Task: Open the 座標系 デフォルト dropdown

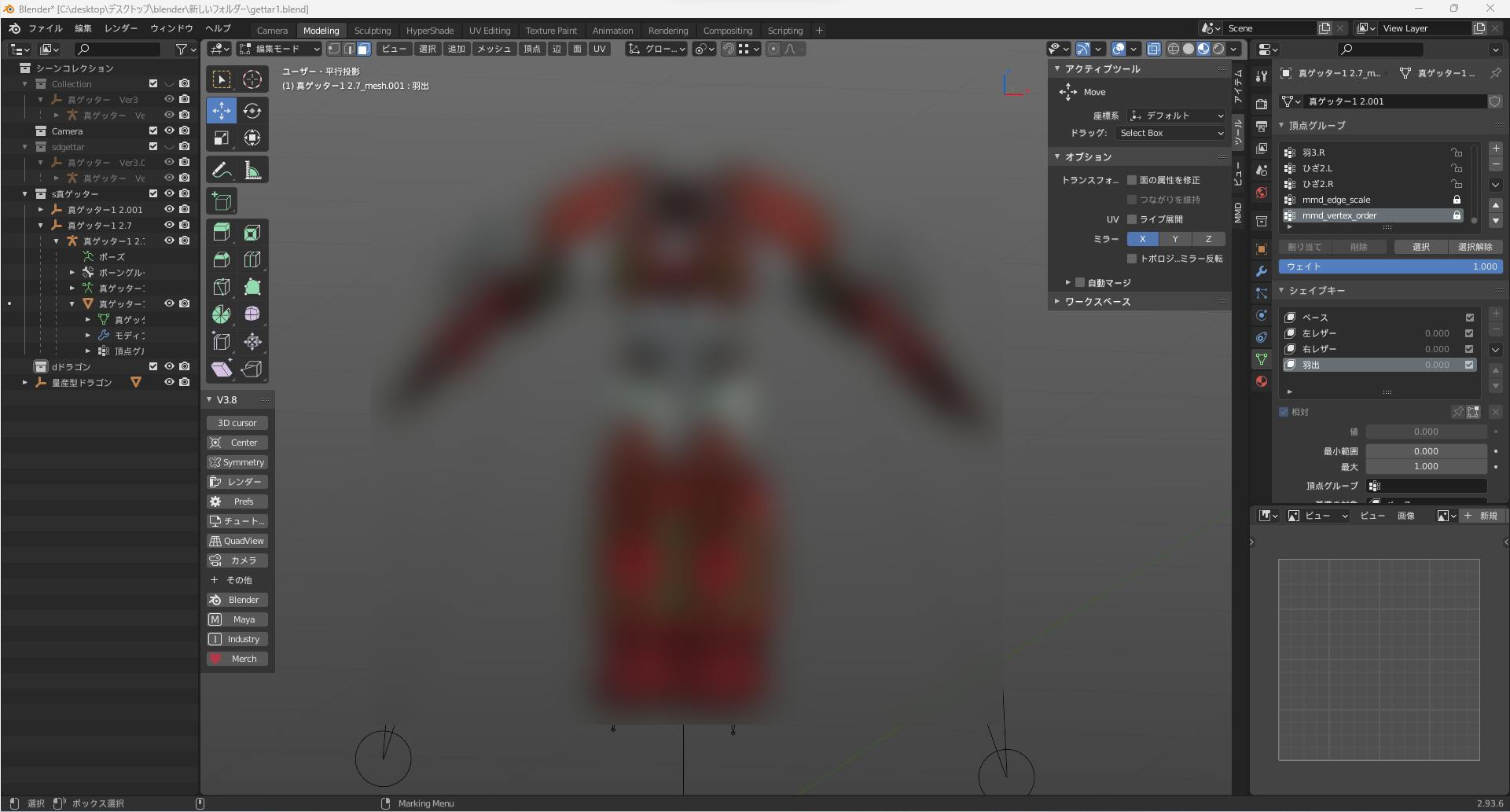Action: click(1175, 116)
